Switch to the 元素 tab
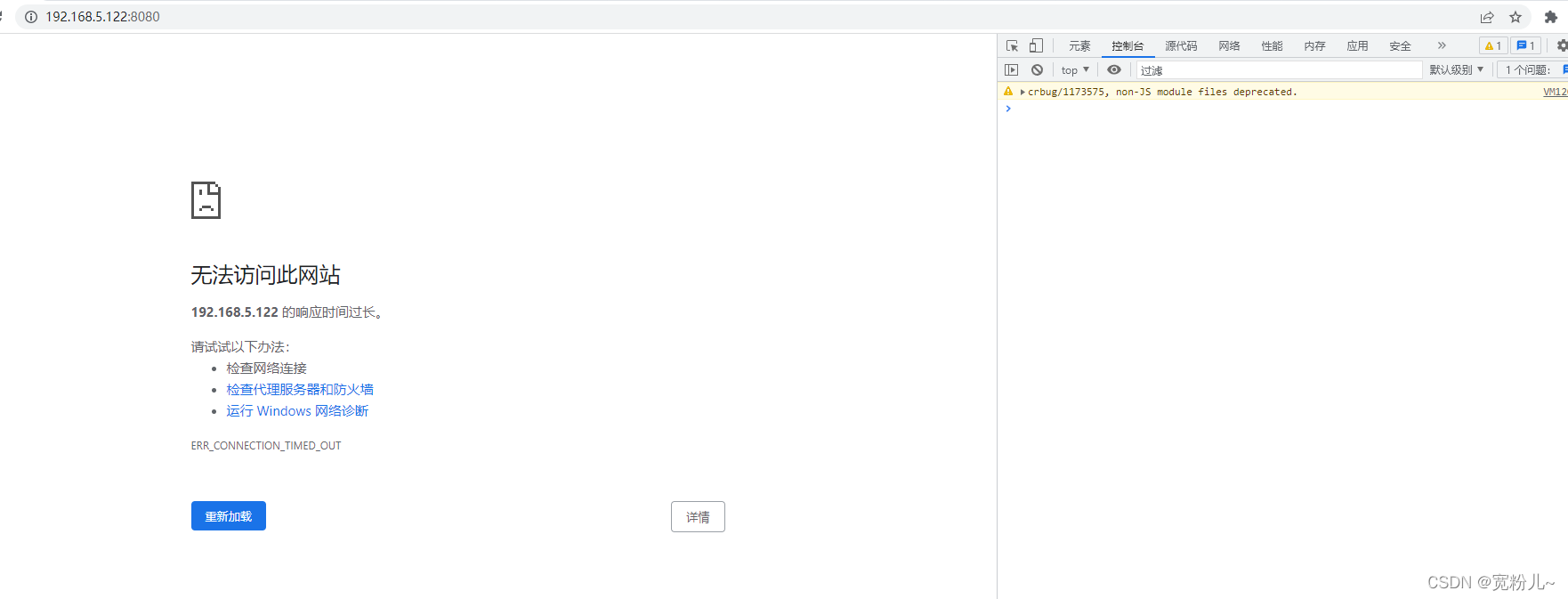This screenshot has height=599, width=1568. (1079, 45)
